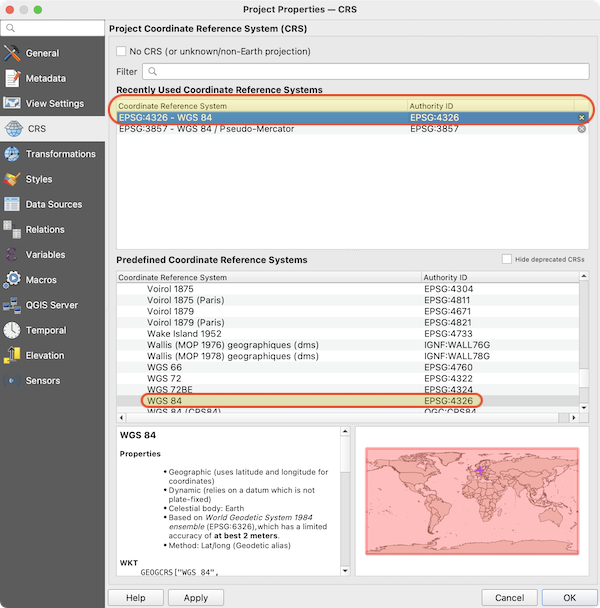Screen dimensions: 600x608
Task: Click predefined Authority ID column header
Action: [500, 277]
